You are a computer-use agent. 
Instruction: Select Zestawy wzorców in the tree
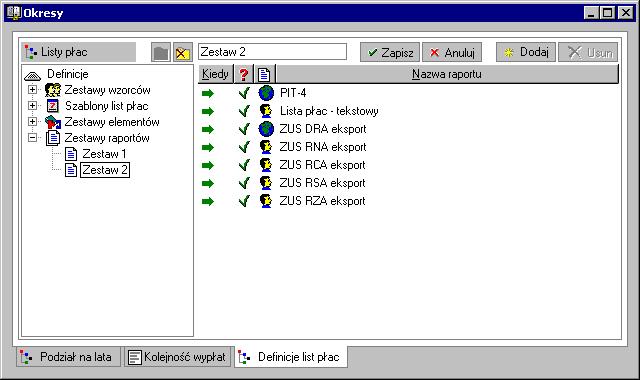107,90
